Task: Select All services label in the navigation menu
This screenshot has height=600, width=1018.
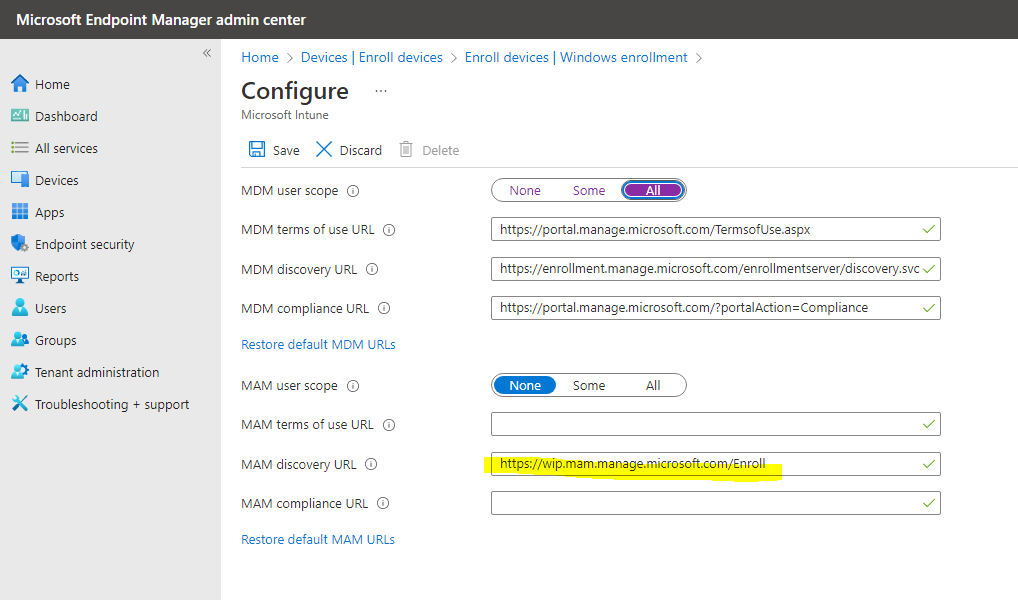Action: point(66,148)
